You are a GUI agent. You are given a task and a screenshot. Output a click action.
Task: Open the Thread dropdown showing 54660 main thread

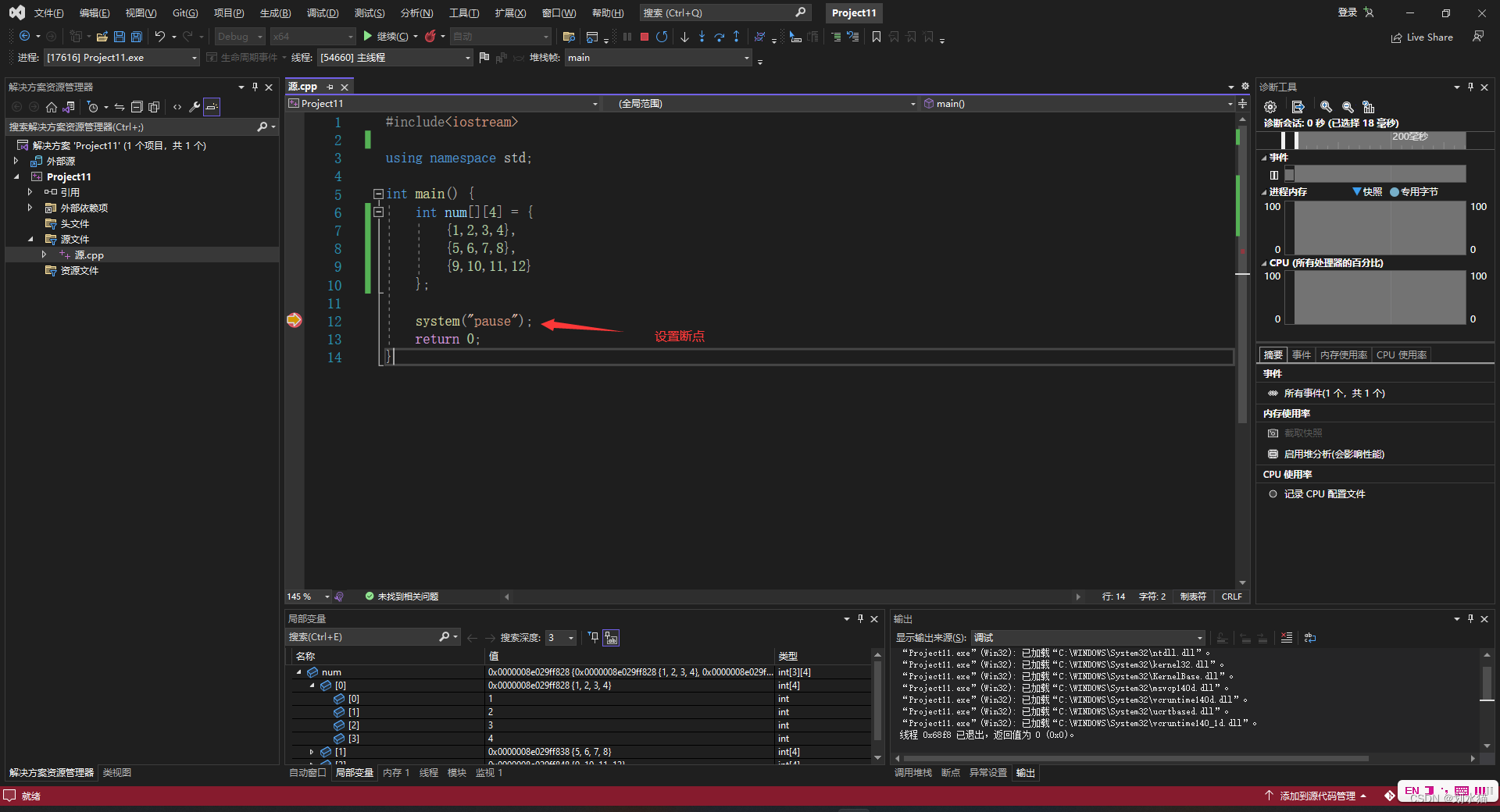[x=395, y=58]
